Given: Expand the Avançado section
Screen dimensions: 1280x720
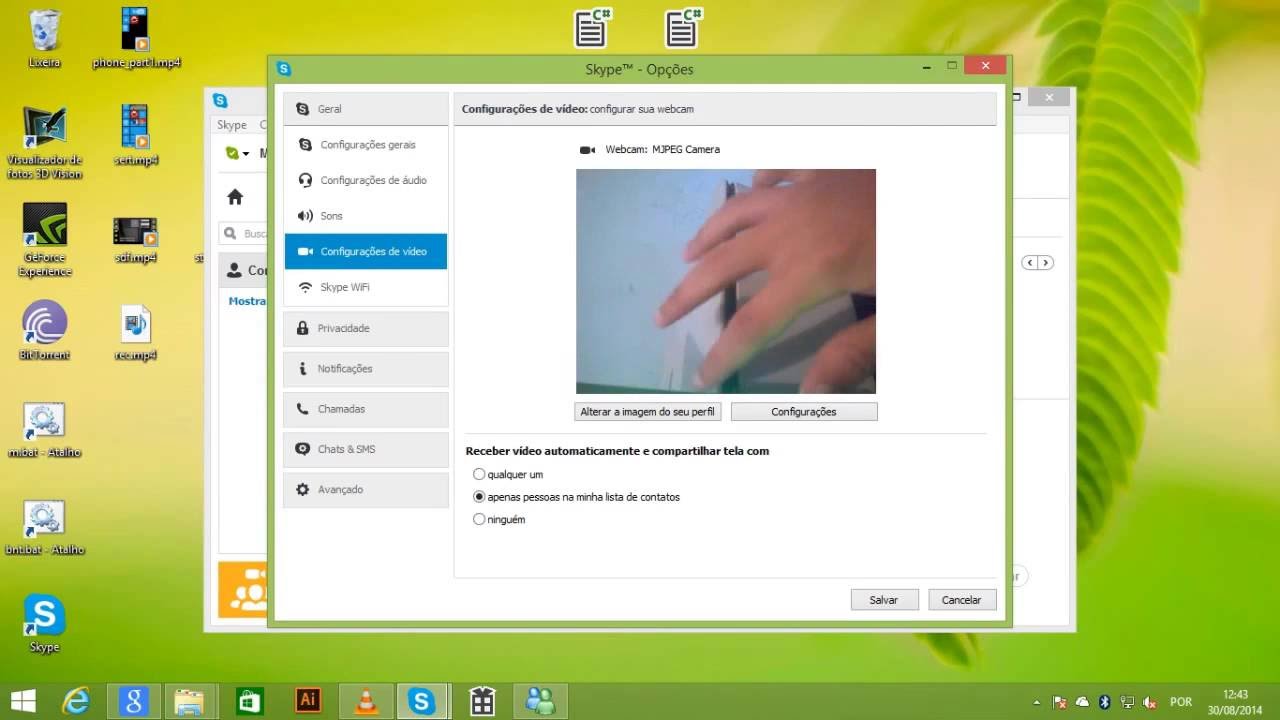Looking at the screenshot, I should pyautogui.click(x=366, y=490).
